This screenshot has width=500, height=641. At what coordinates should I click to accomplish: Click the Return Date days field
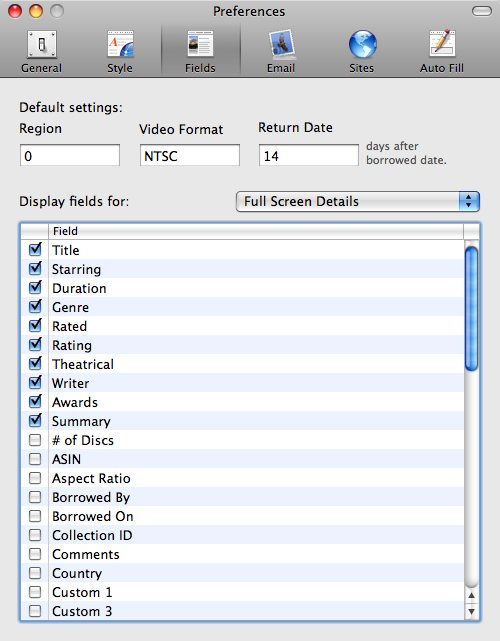[x=309, y=155]
